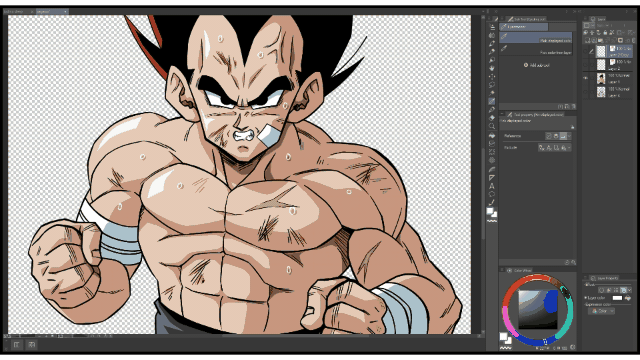Select the Layer 5 thumbnail
Viewport: 640px width, 360px height.
[601, 78]
